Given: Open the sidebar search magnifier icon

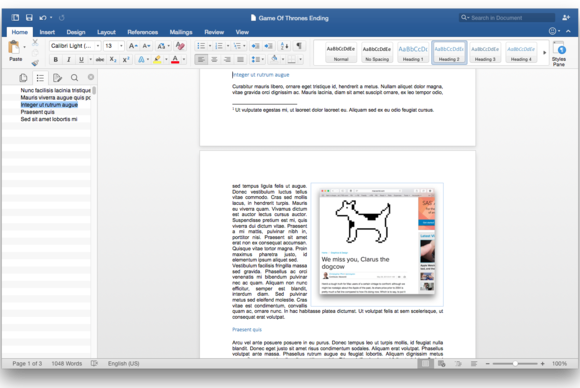Looking at the screenshot, I should pyautogui.click(x=74, y=78).
